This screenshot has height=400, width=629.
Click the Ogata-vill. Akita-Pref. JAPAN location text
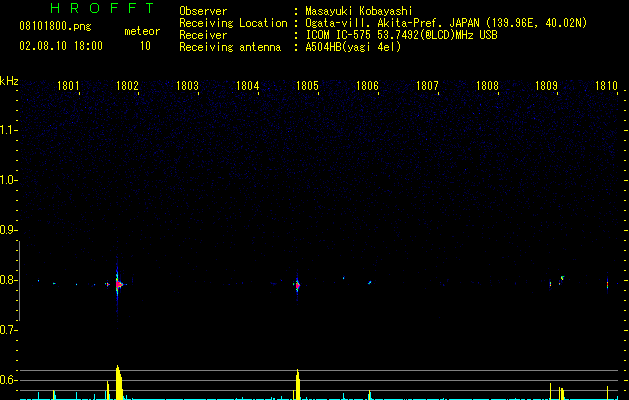coord(446,23)
